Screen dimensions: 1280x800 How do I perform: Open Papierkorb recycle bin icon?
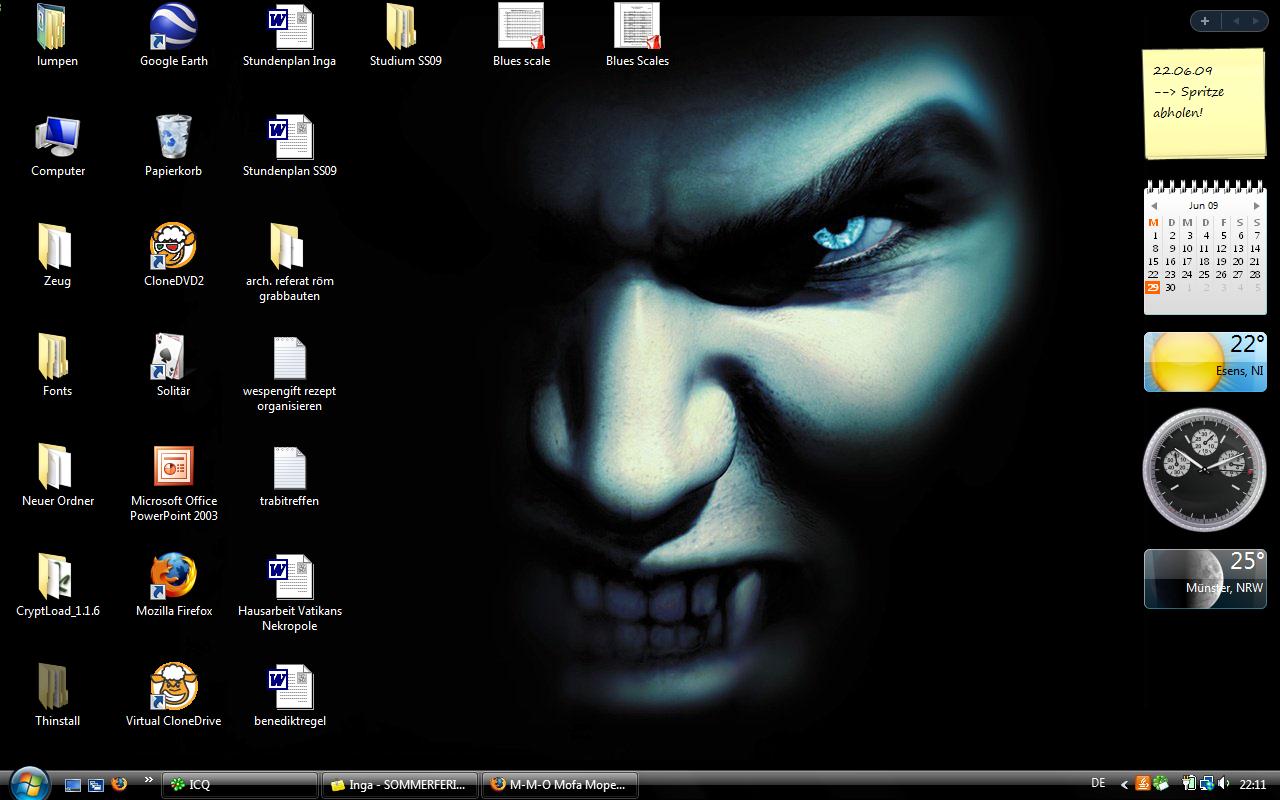pyautogui.click(x=173, y=139)
